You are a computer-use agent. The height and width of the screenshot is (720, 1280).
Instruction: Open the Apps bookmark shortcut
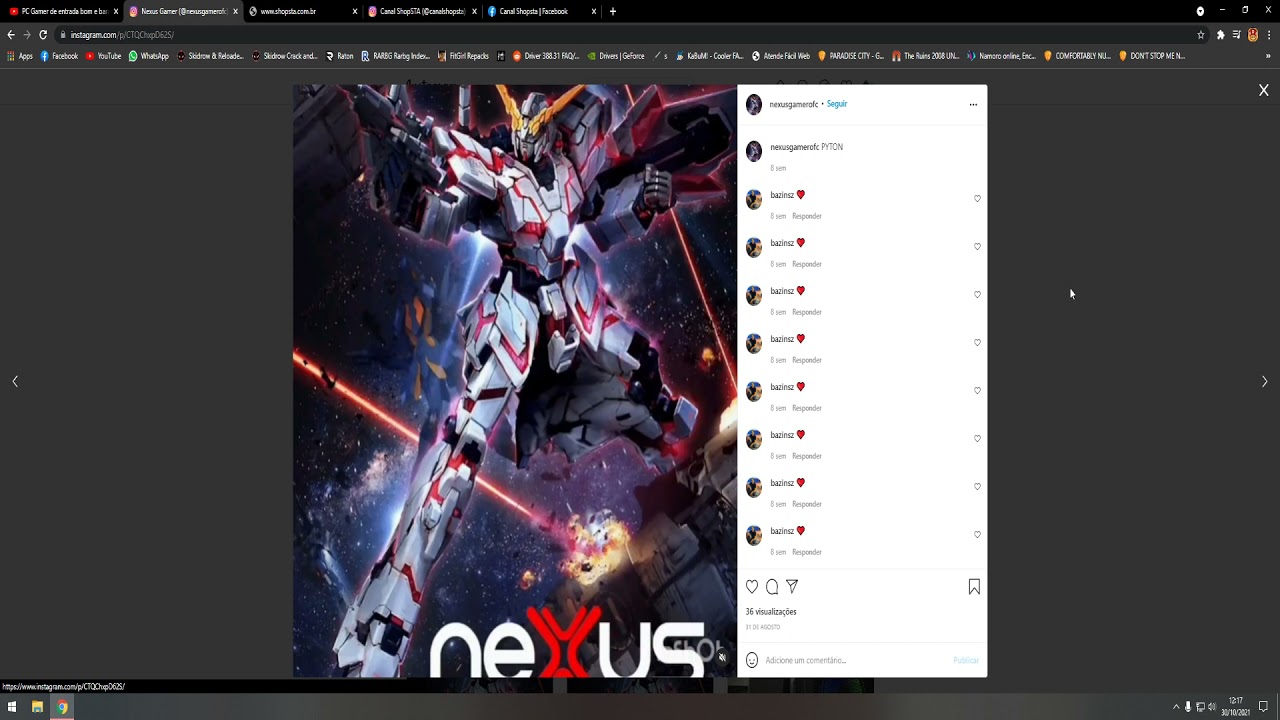point(20,56)
